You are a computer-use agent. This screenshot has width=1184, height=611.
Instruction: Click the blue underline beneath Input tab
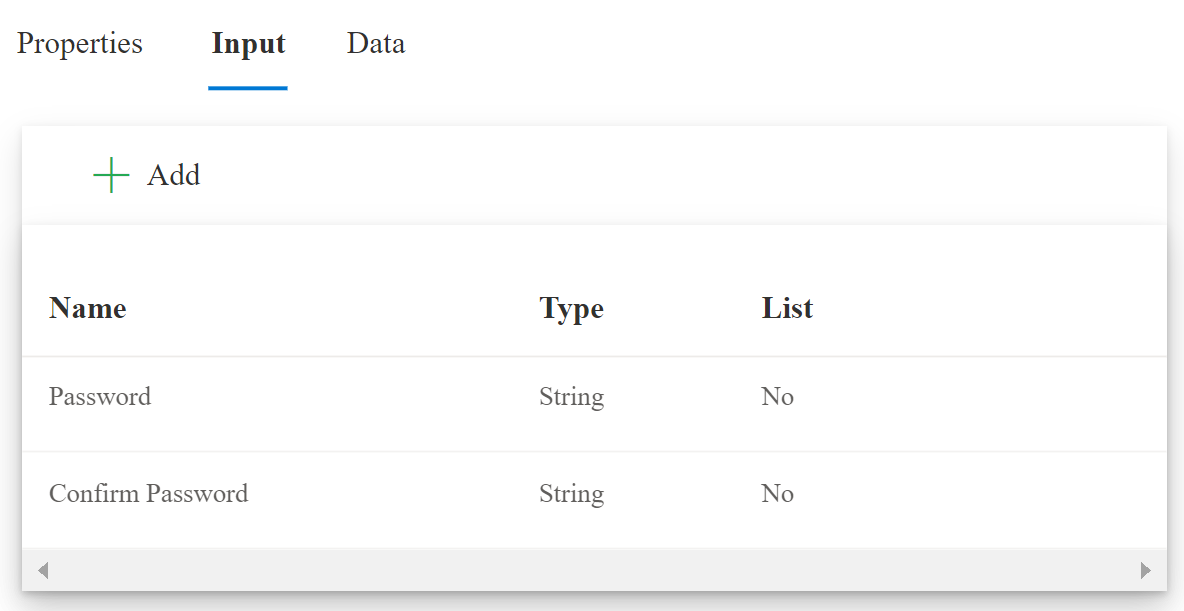[248, 88]
